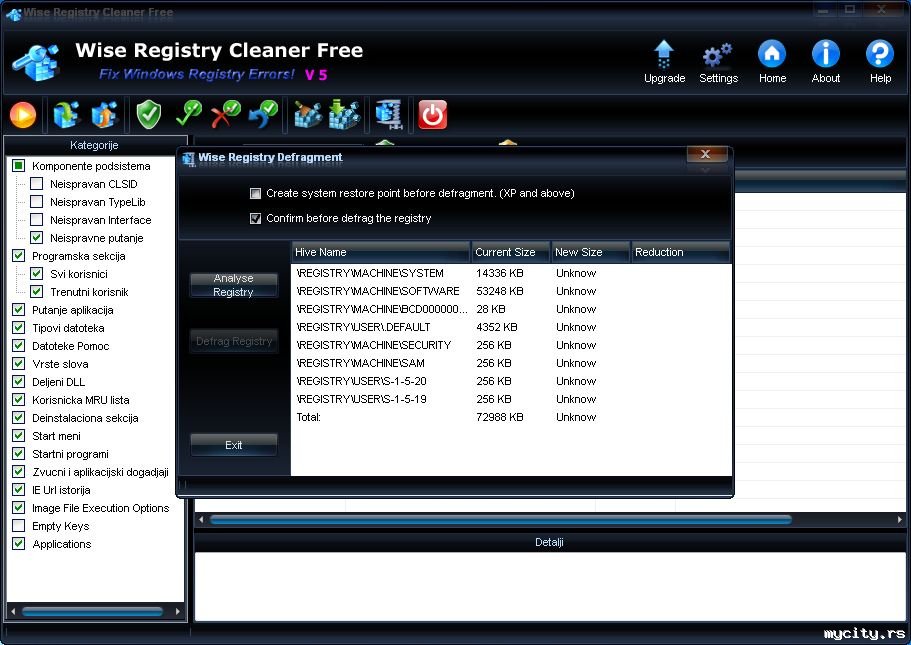Click the registry broom clean icon
This screenshot has width=911, height=645.
[x=307, y=114]
